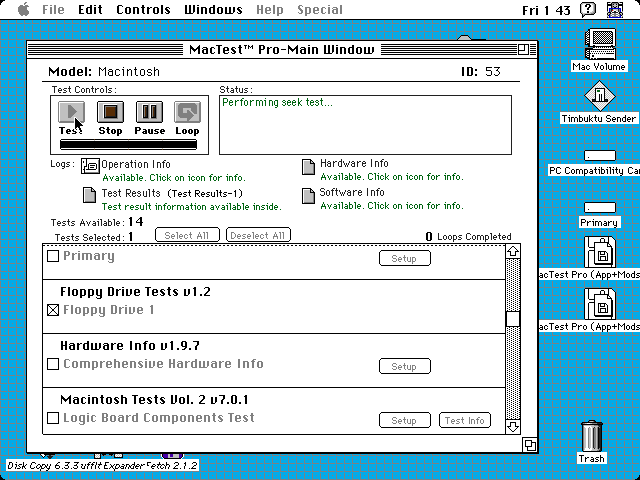Toggle the Loop control
This screenshot has width=640, height=480.
pyautogui.click(x=187, y=112)
